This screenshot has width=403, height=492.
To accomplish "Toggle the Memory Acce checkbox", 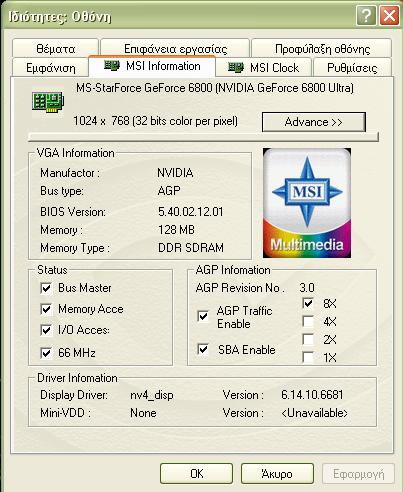I will 46,309.
